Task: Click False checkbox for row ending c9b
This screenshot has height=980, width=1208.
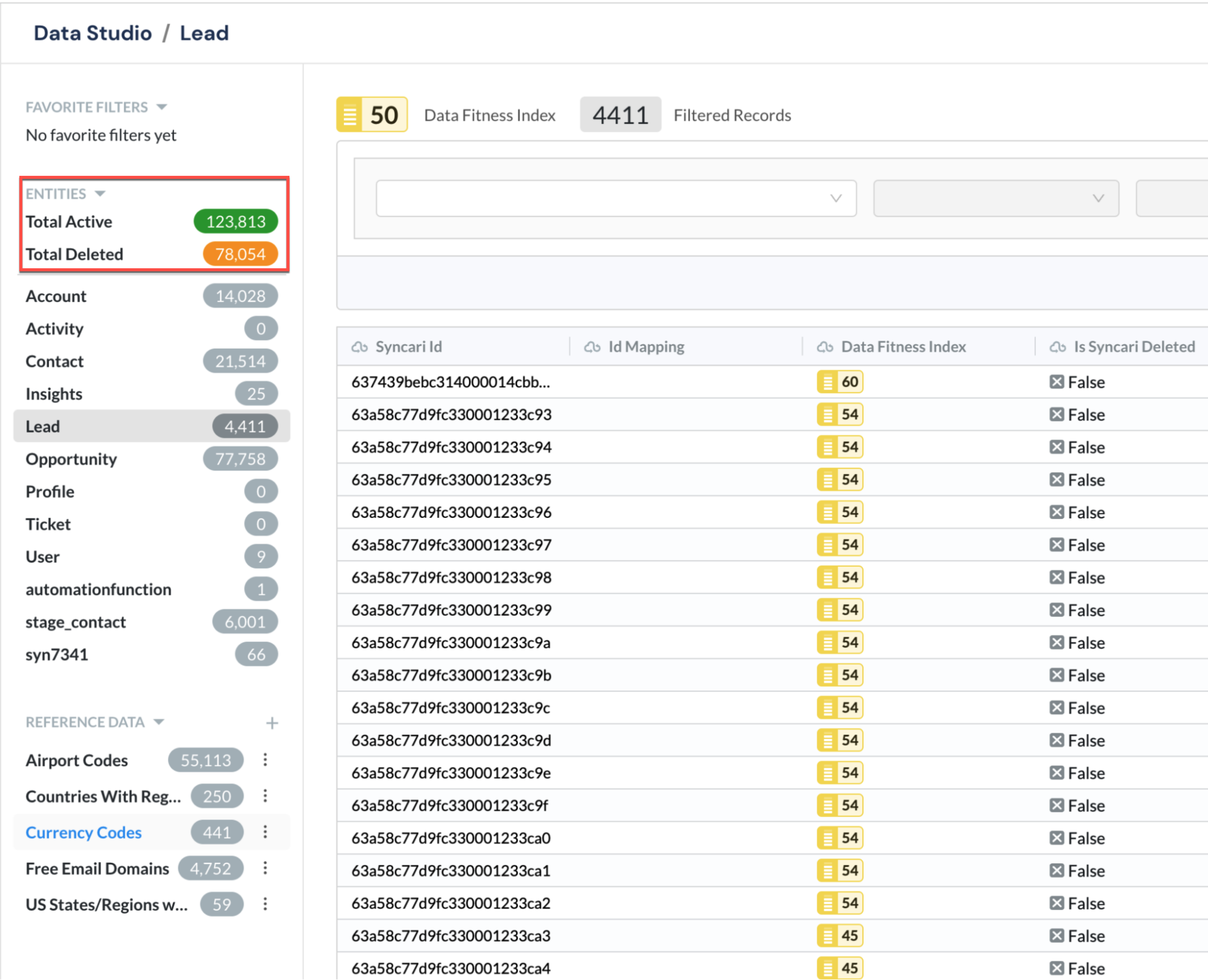Action: coord(1057,675)
